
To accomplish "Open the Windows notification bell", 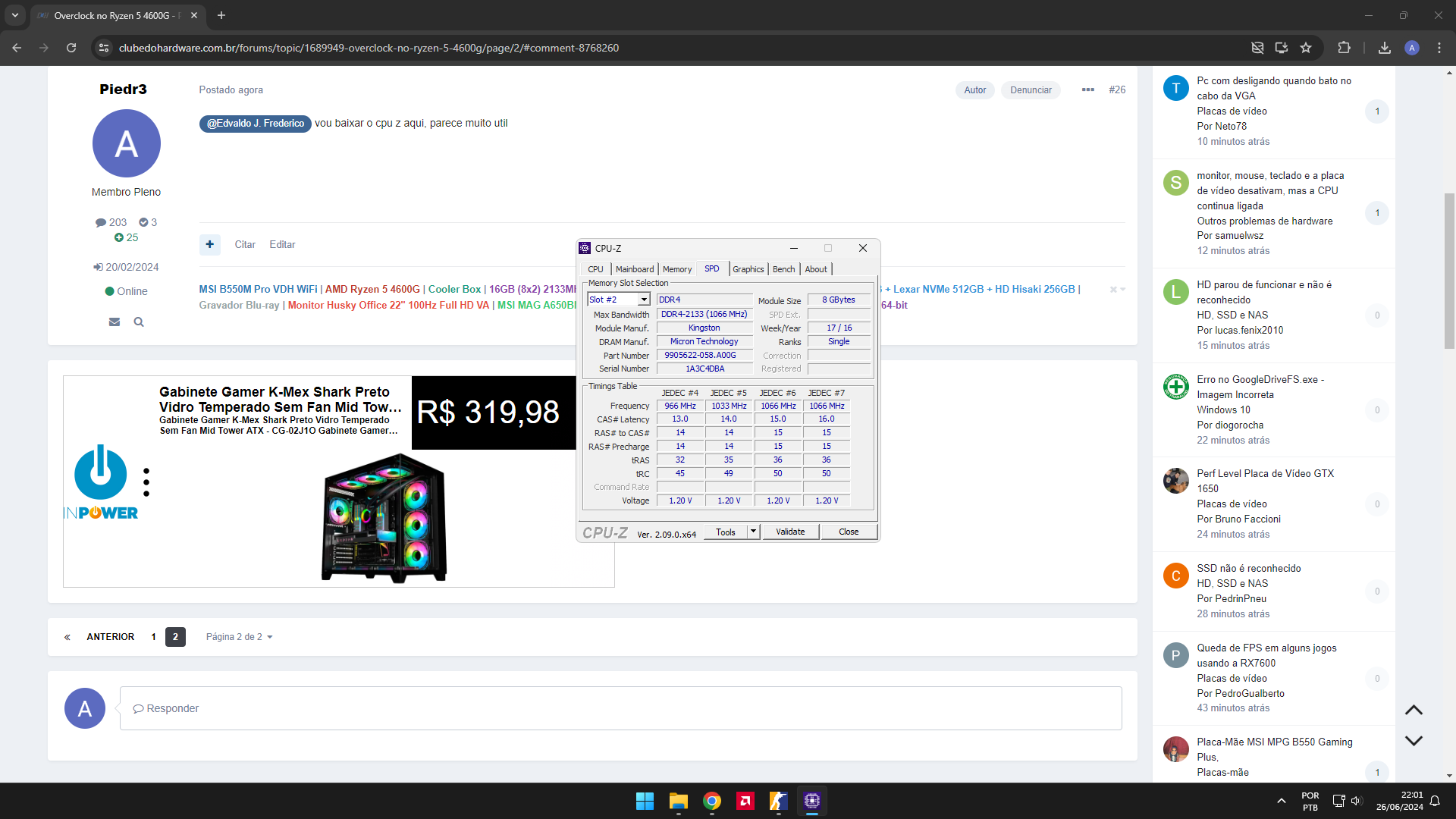I will pos(1435,801).
